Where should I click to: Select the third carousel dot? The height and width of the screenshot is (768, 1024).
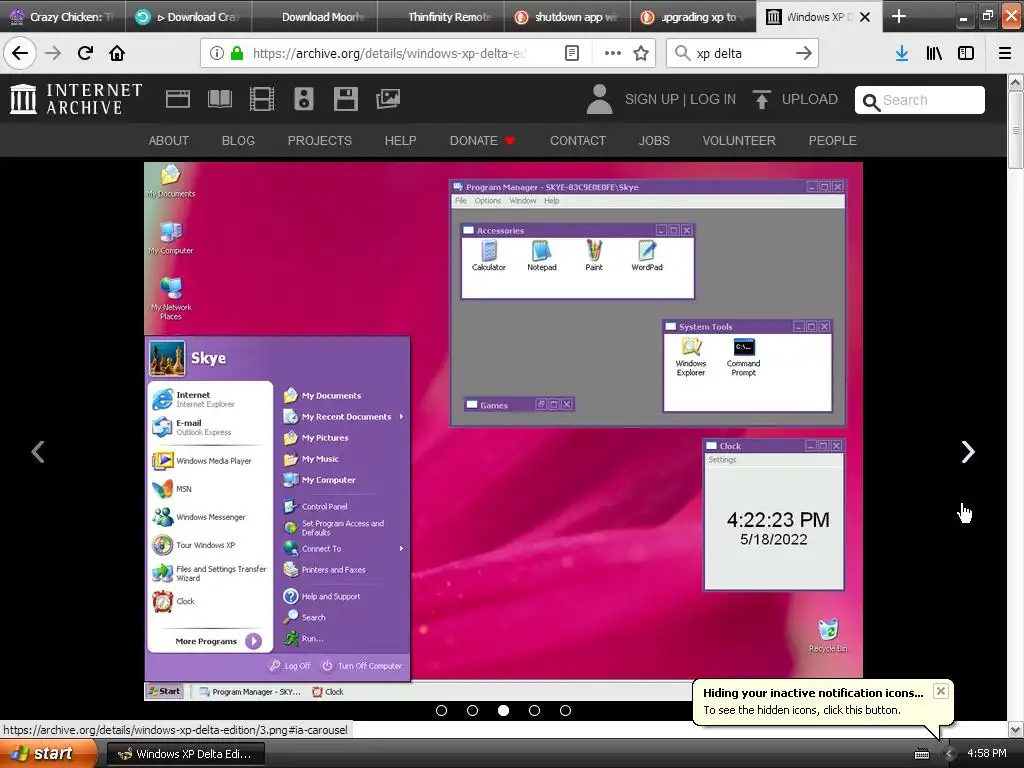(x=504, y=711)
